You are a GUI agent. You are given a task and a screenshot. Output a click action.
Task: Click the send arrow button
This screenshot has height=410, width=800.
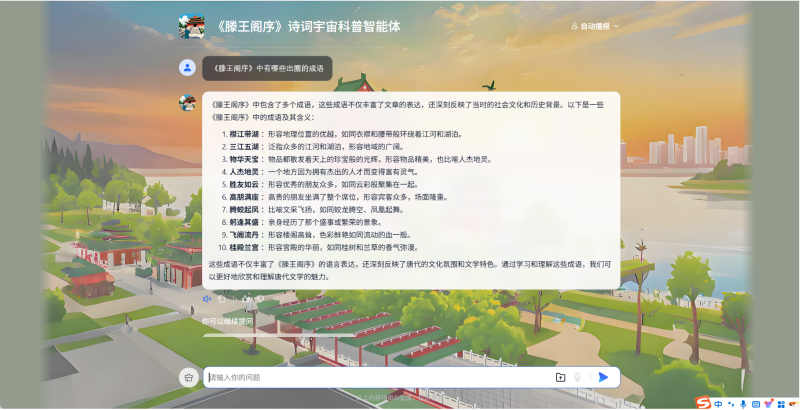[x=603, y=377]
